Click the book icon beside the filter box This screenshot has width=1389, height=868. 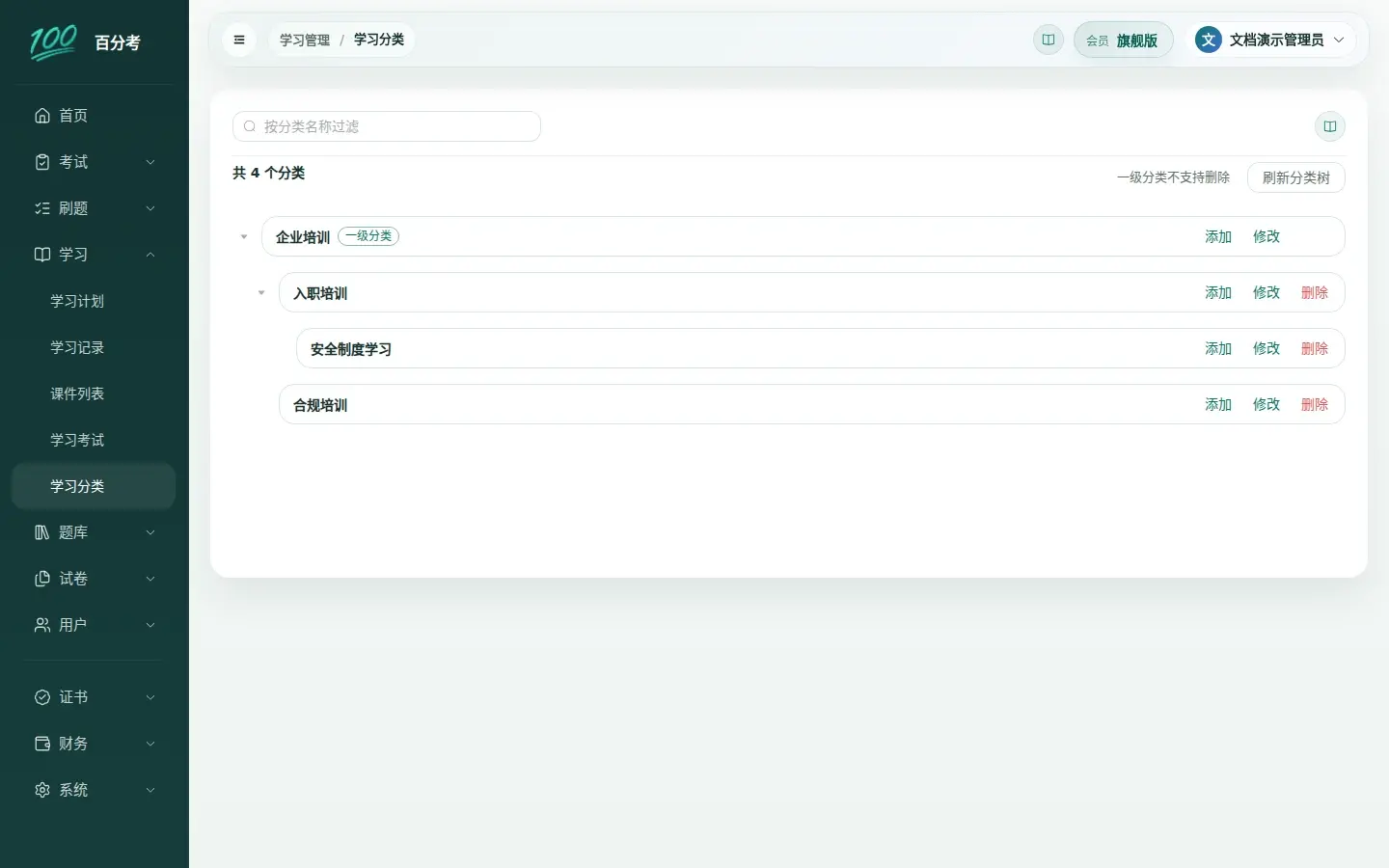1330,126
